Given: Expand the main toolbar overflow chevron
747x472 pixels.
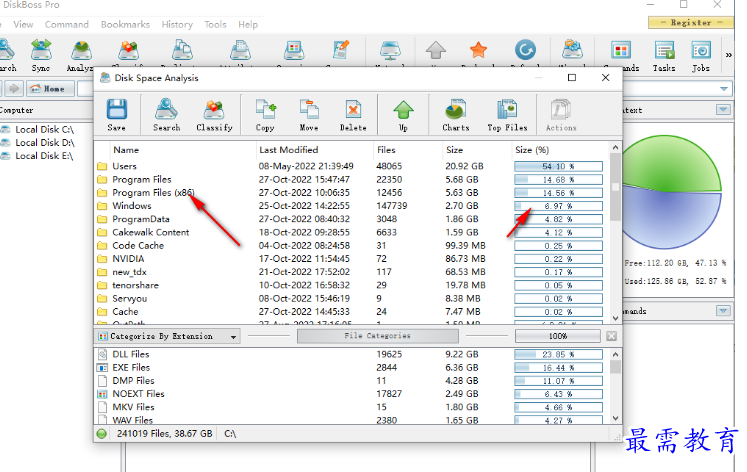Looking at the screenshot, I should pyautogui.click(x=728, y=55).
